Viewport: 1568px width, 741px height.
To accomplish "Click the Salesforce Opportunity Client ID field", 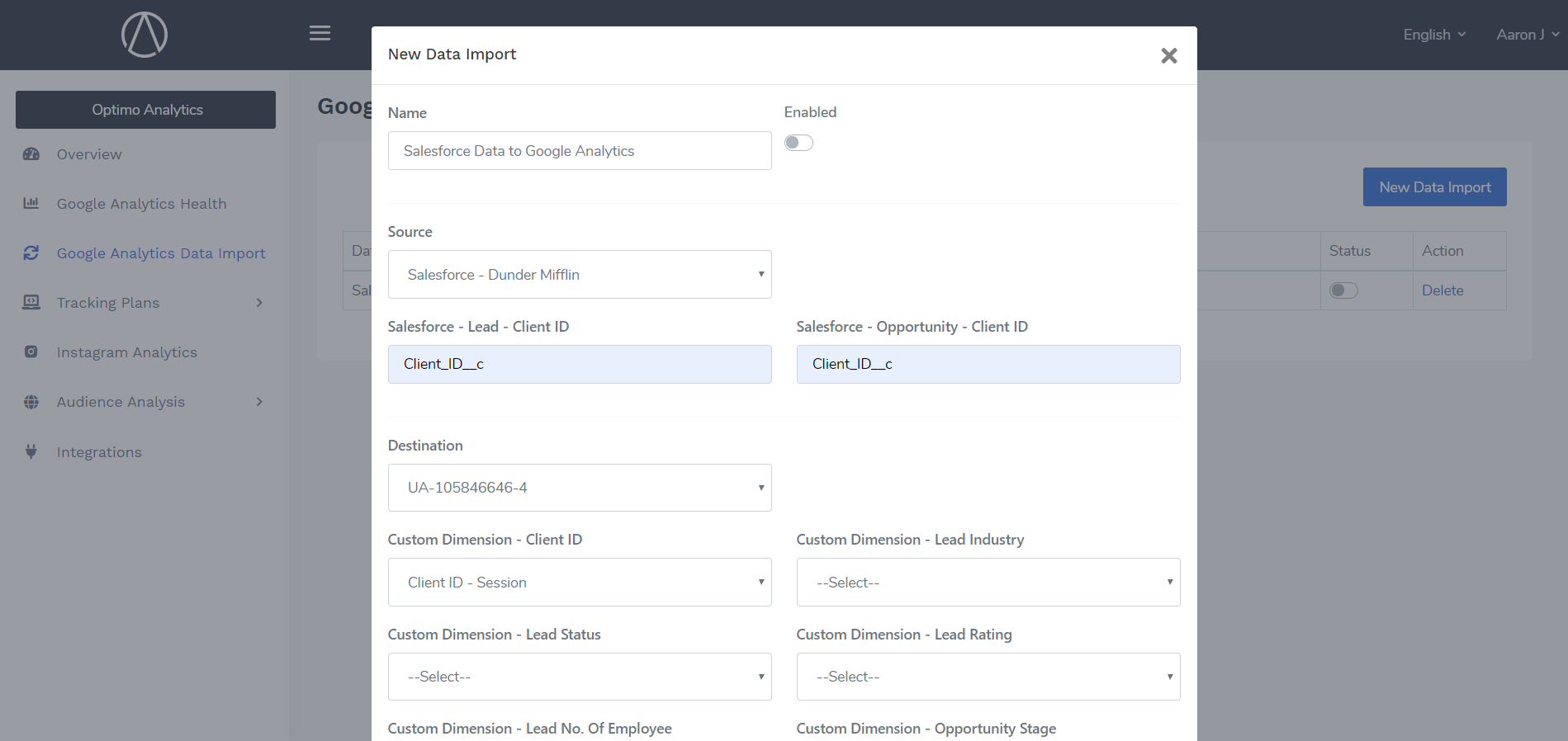I will (x=988, y=364).
